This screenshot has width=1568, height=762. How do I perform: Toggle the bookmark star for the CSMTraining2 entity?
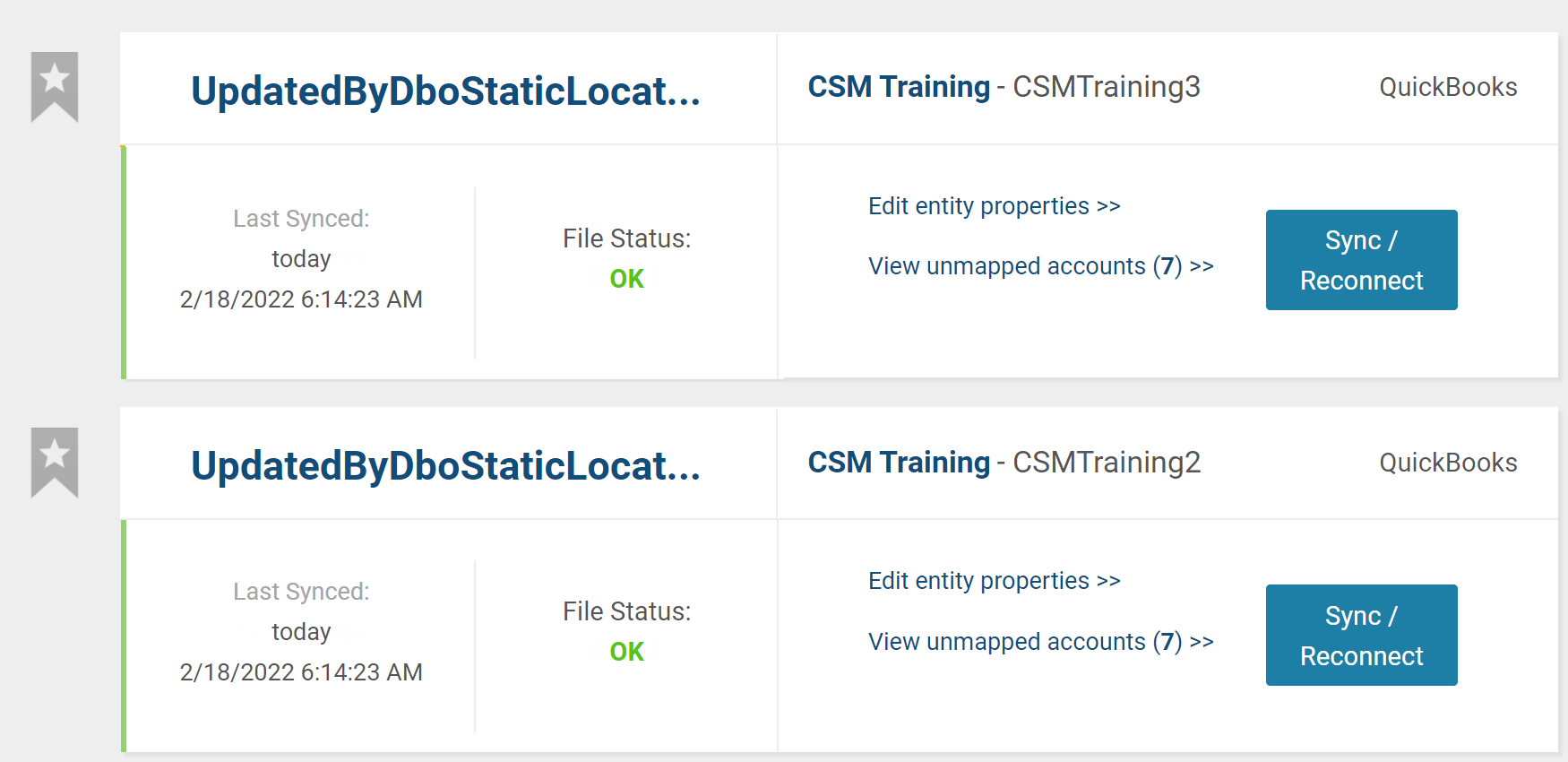(55, 462)
